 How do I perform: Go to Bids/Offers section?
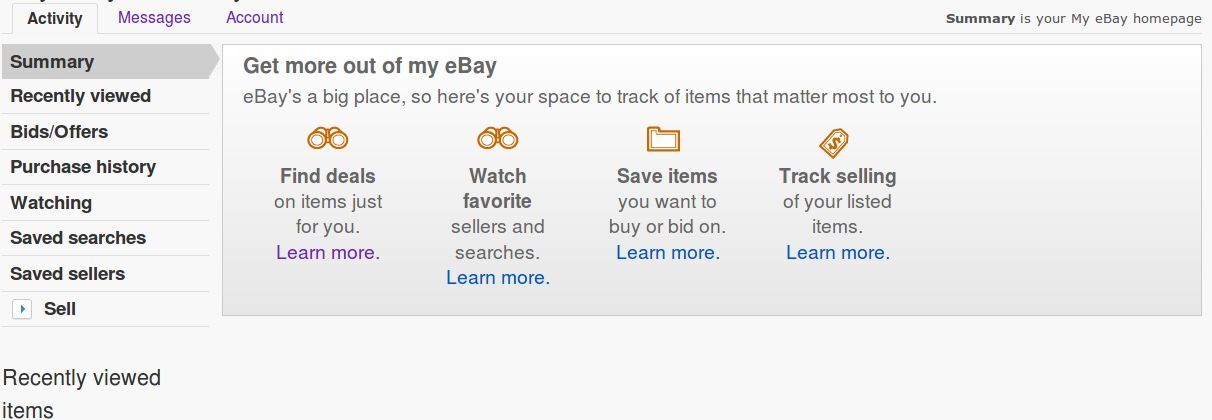[x=59, y=132]
